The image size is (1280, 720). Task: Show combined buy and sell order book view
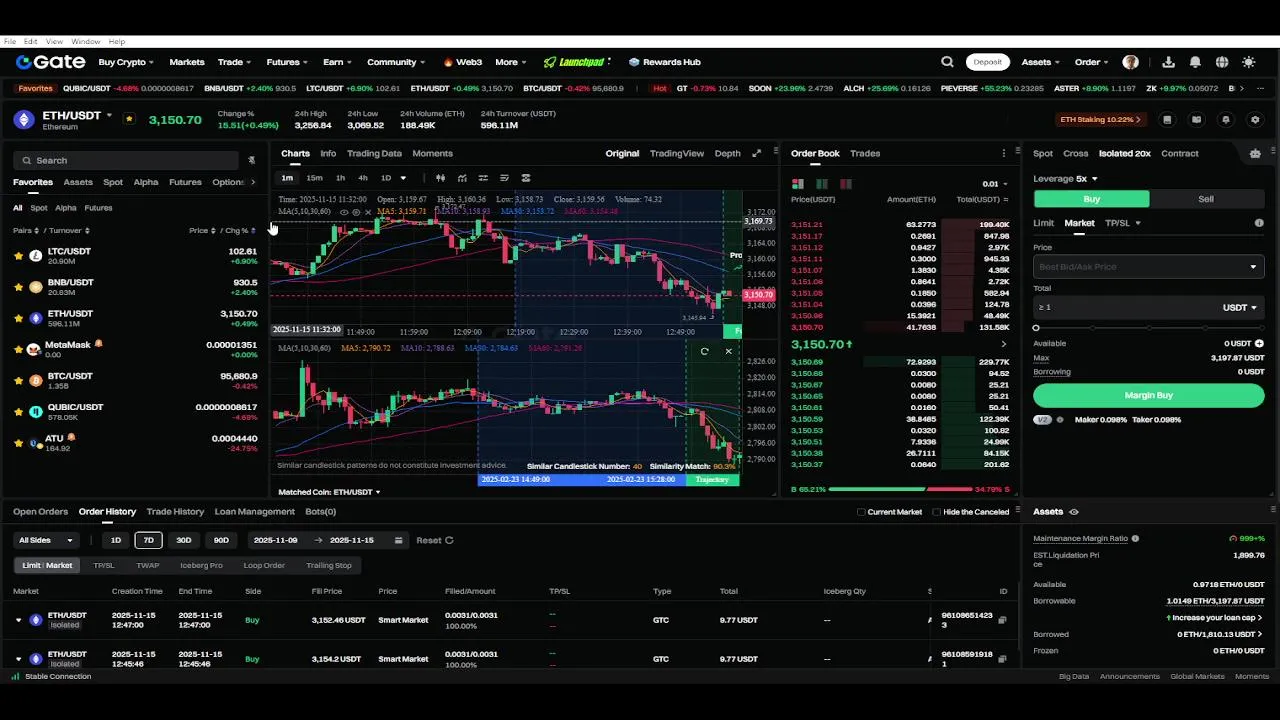click(798, 184)
